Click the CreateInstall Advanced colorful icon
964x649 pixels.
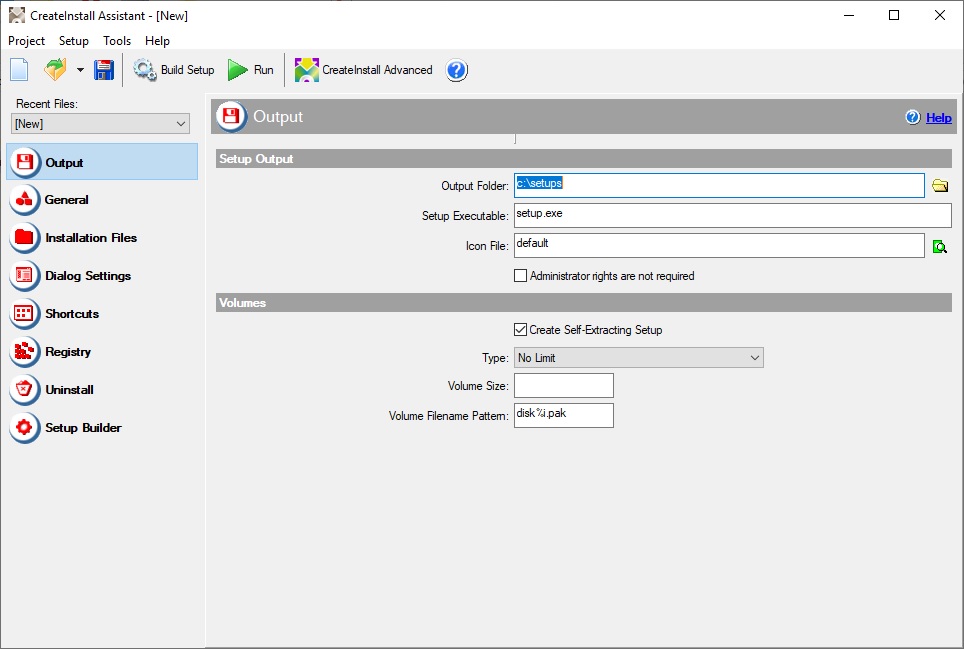click(x=306, y=69)
